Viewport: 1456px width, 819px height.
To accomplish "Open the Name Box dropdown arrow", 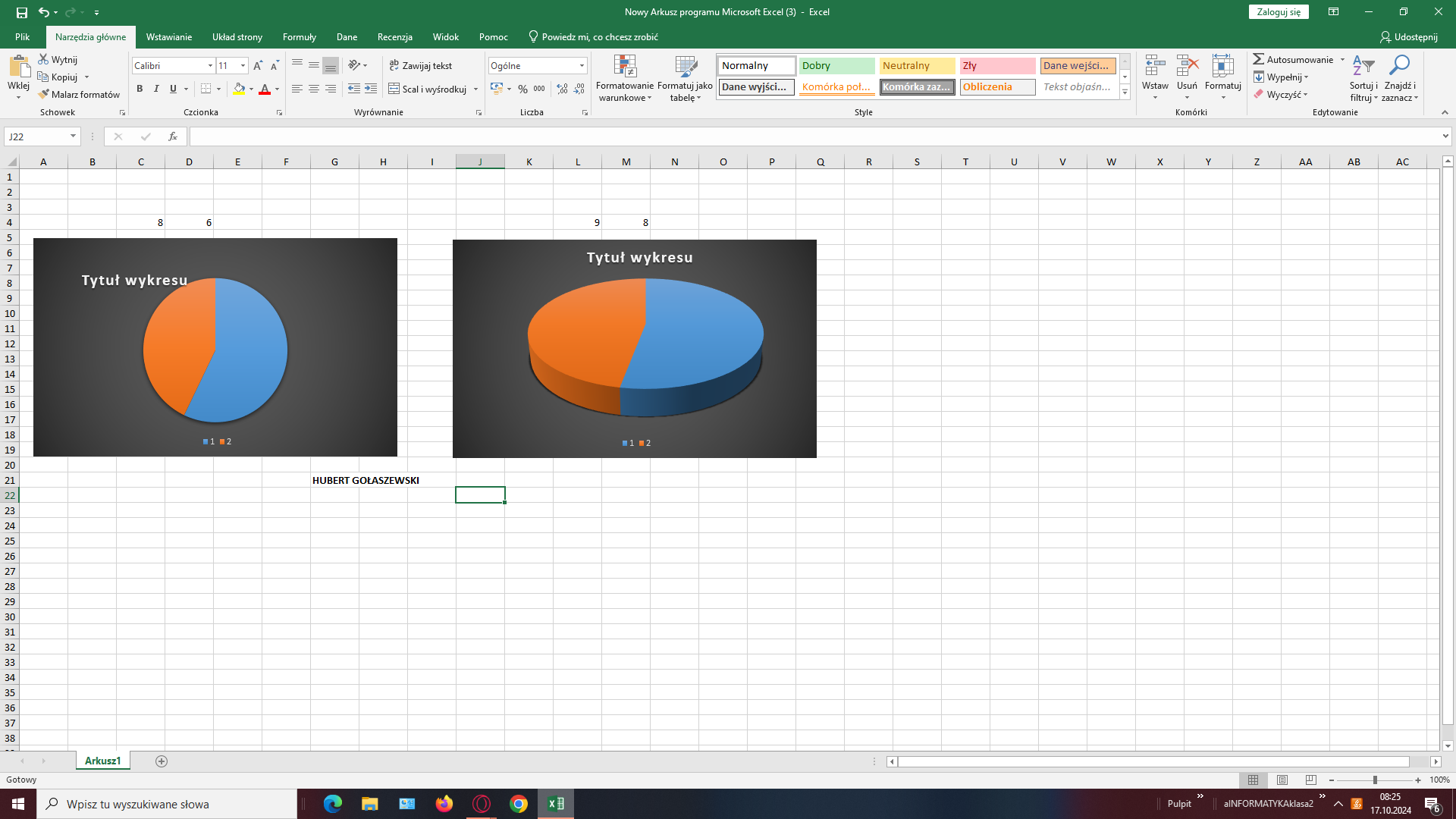I will tap(73, 136).
